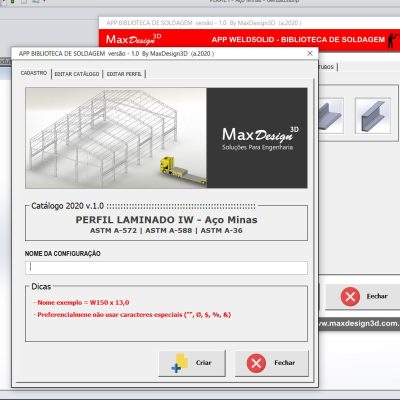Screen dimensions: 400x400
Task: Select the channel profile thumbnail in background window
Action: click(x=373, y=116)
